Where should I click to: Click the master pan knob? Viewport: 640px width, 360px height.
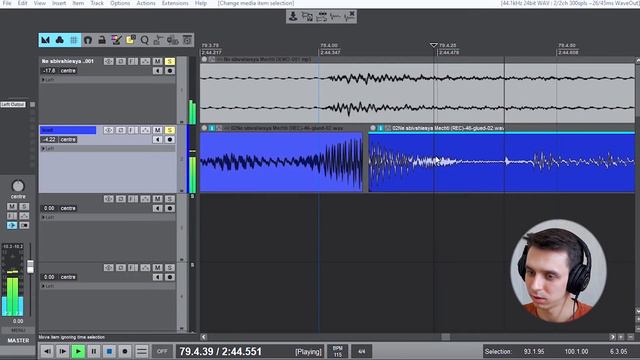(18, 186)
